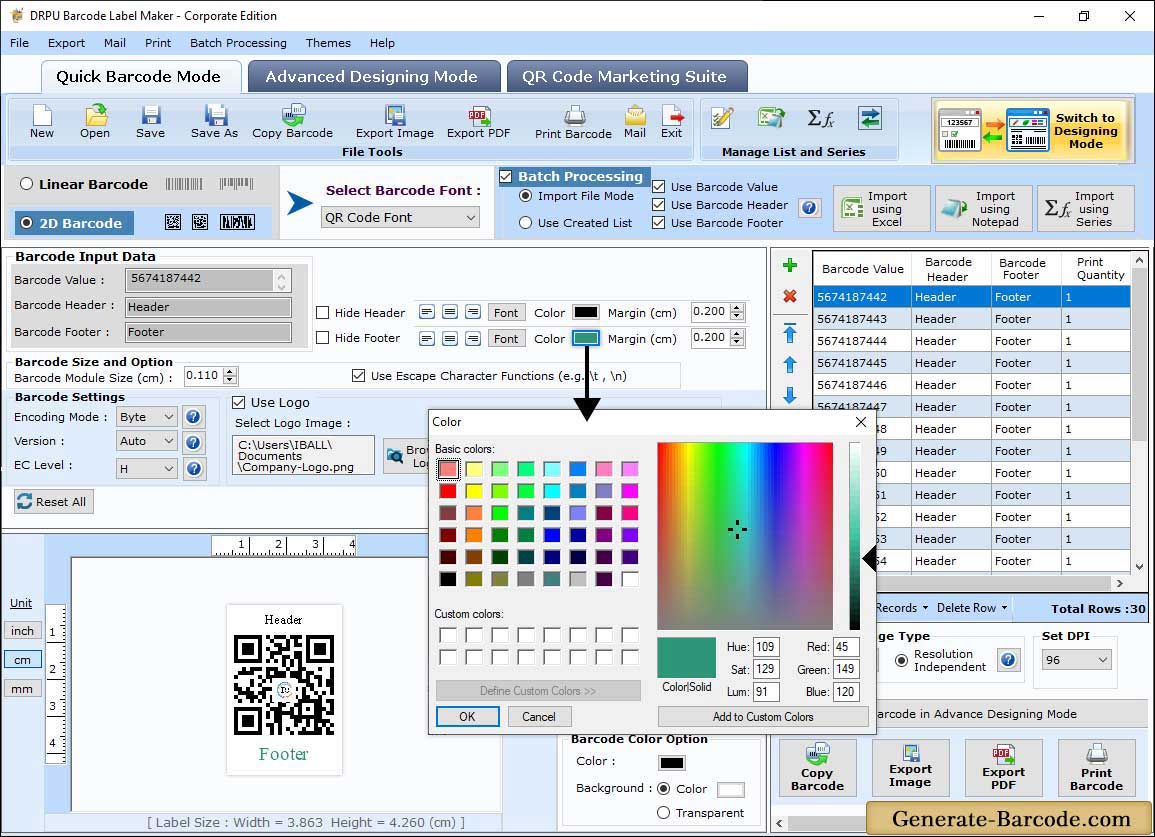Click the sigma formula series icon
This screenshot has height=837, width=1155.
point(821,118)
